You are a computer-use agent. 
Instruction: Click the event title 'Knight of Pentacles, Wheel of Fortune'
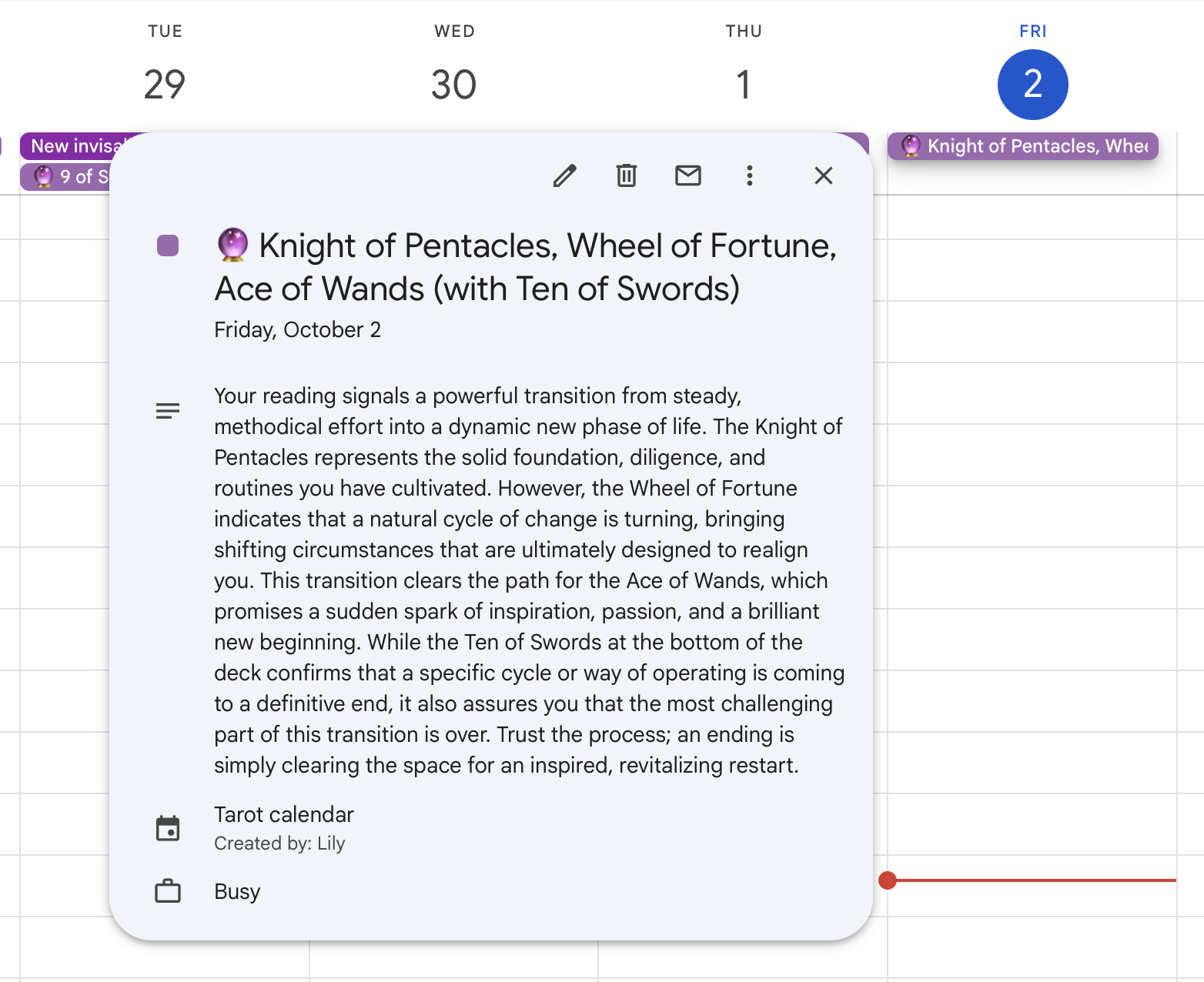tap(526, 267)
